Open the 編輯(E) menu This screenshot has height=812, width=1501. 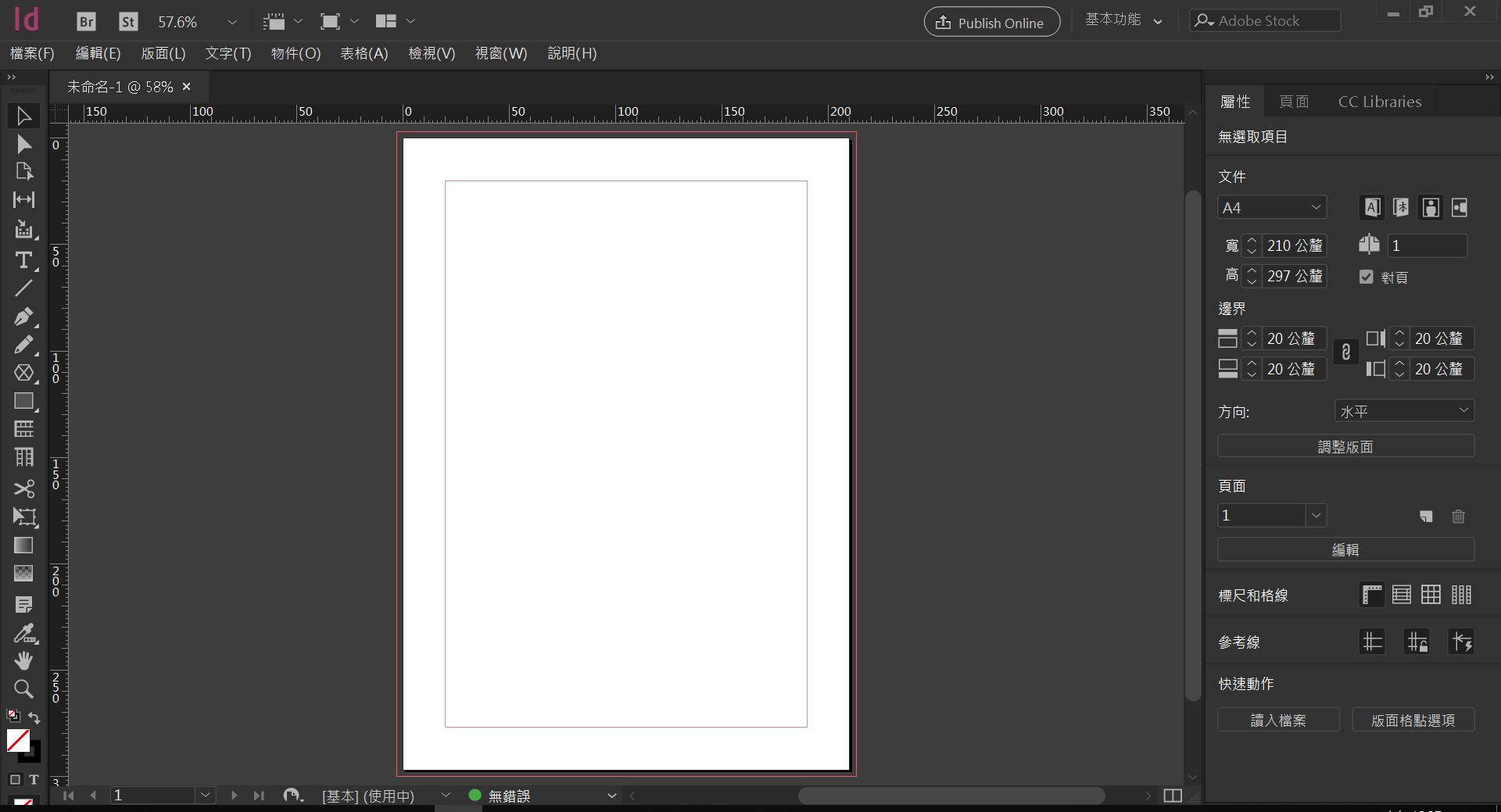tap(98, 53)
